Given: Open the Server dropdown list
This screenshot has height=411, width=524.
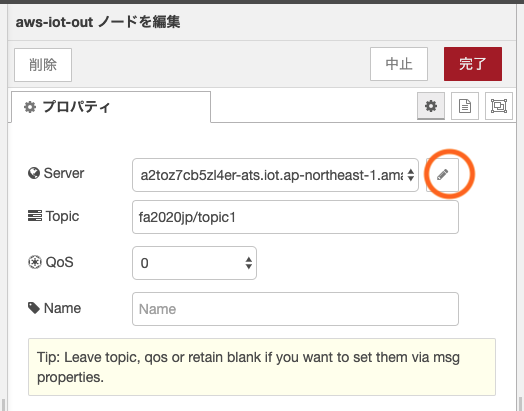Looking at the screenshot, I should click(x=275, y=175).
